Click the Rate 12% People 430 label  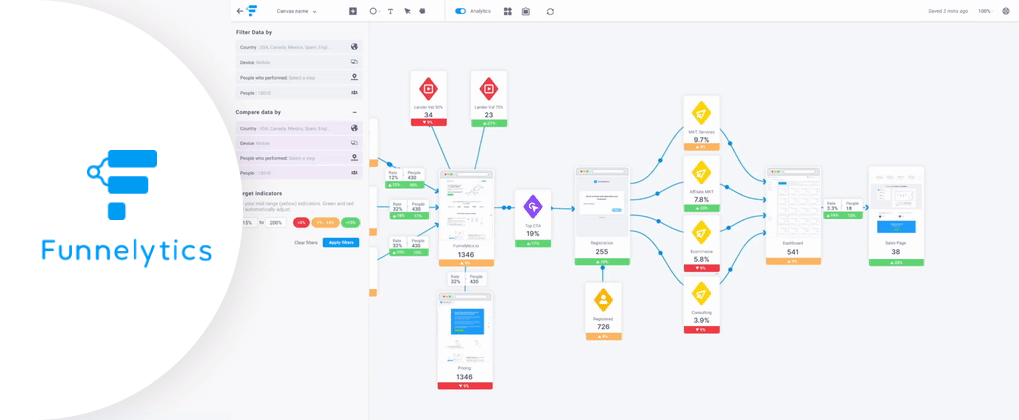406,176
